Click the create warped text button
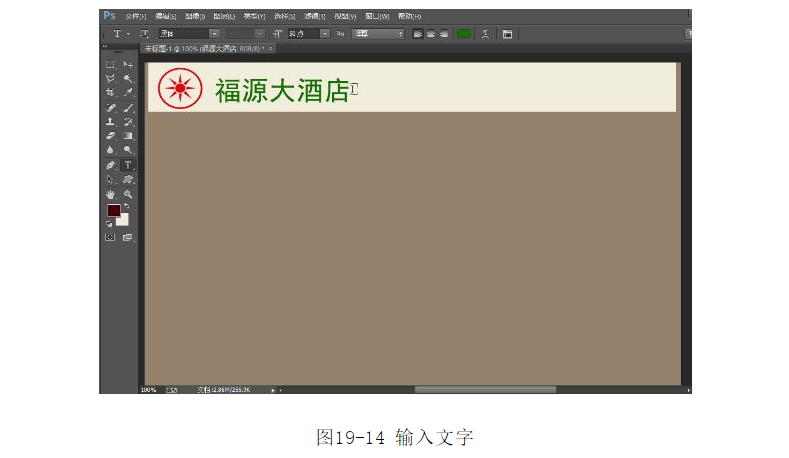This screenshot has width=789, height=458. point(486,33)
